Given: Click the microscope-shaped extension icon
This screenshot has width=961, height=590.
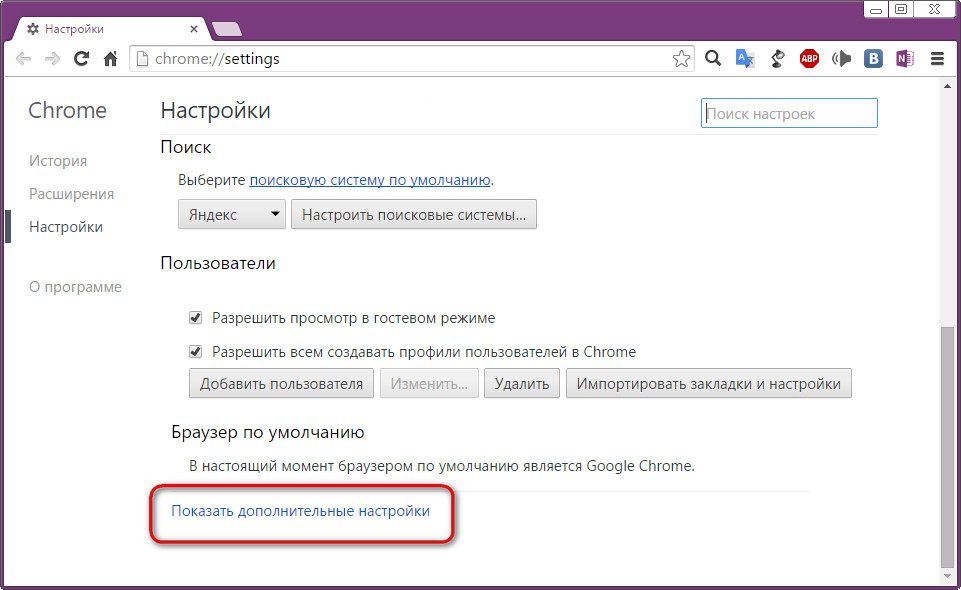Looking at the screenshot, I should [x=777, y=58].
